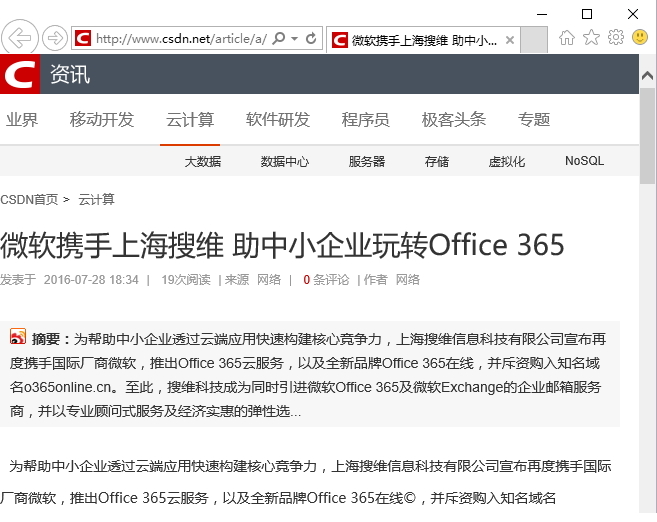This screenshot has width=657, height=522.
Task: Open the 数据中心 subcategory
Action: [285, 161]
